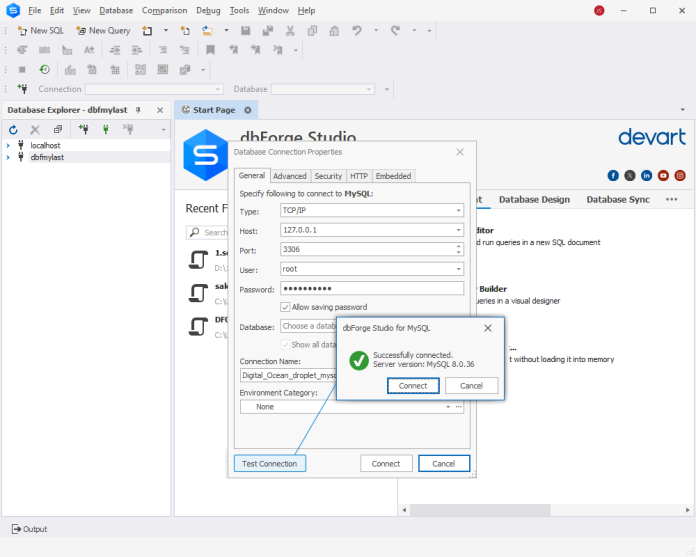
Task: Click the New Query toolbar icon
Action: point(102,30)
